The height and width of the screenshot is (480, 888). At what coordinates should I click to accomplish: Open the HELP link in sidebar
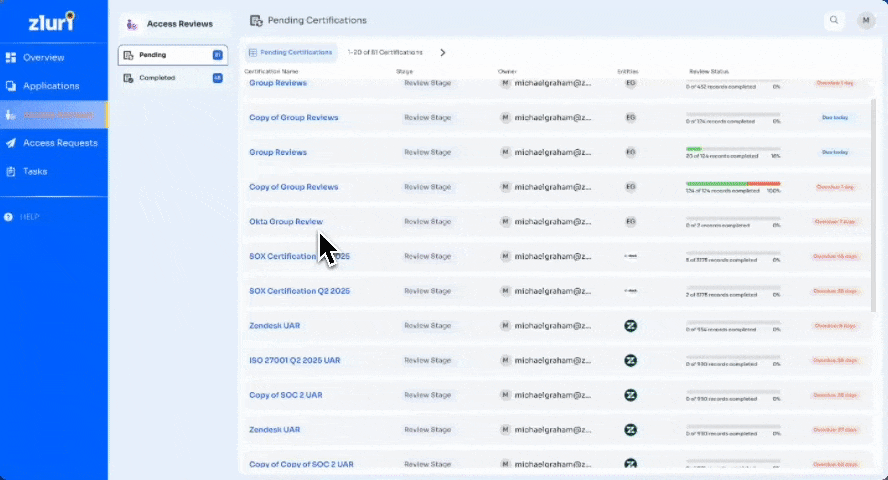(29, 217)
